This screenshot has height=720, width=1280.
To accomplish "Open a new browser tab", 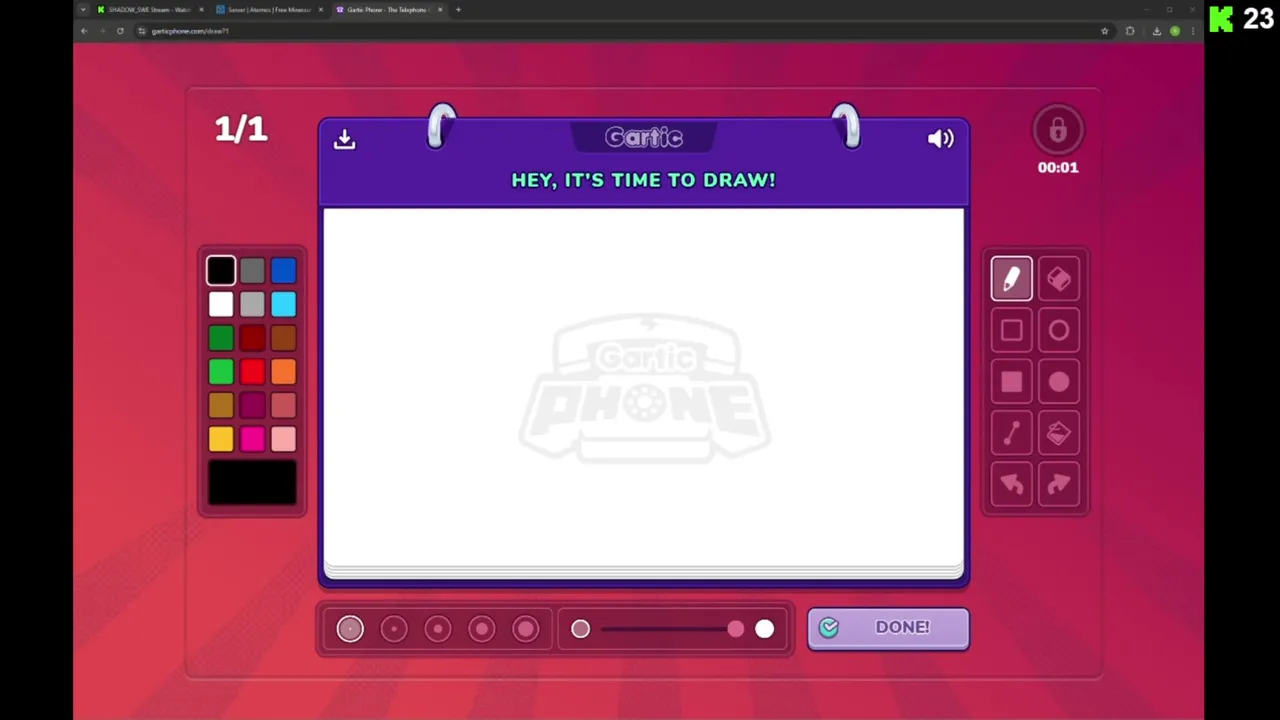I will tap(458, 10).
